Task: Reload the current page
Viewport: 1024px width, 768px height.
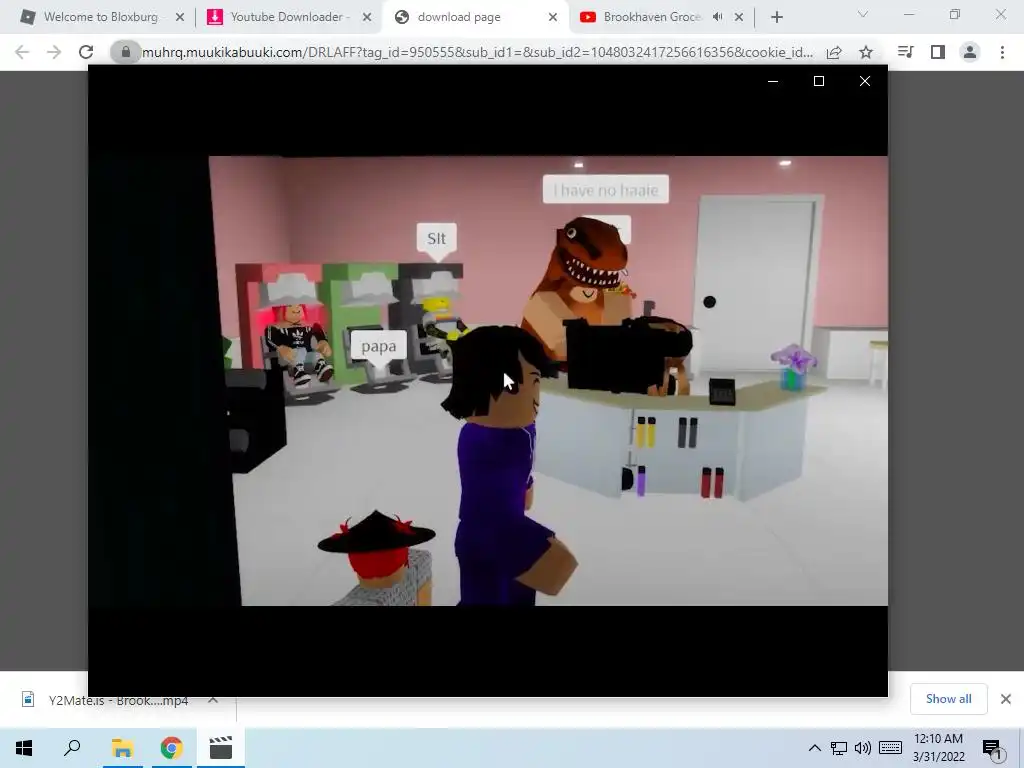Action: tap(86, 52)
